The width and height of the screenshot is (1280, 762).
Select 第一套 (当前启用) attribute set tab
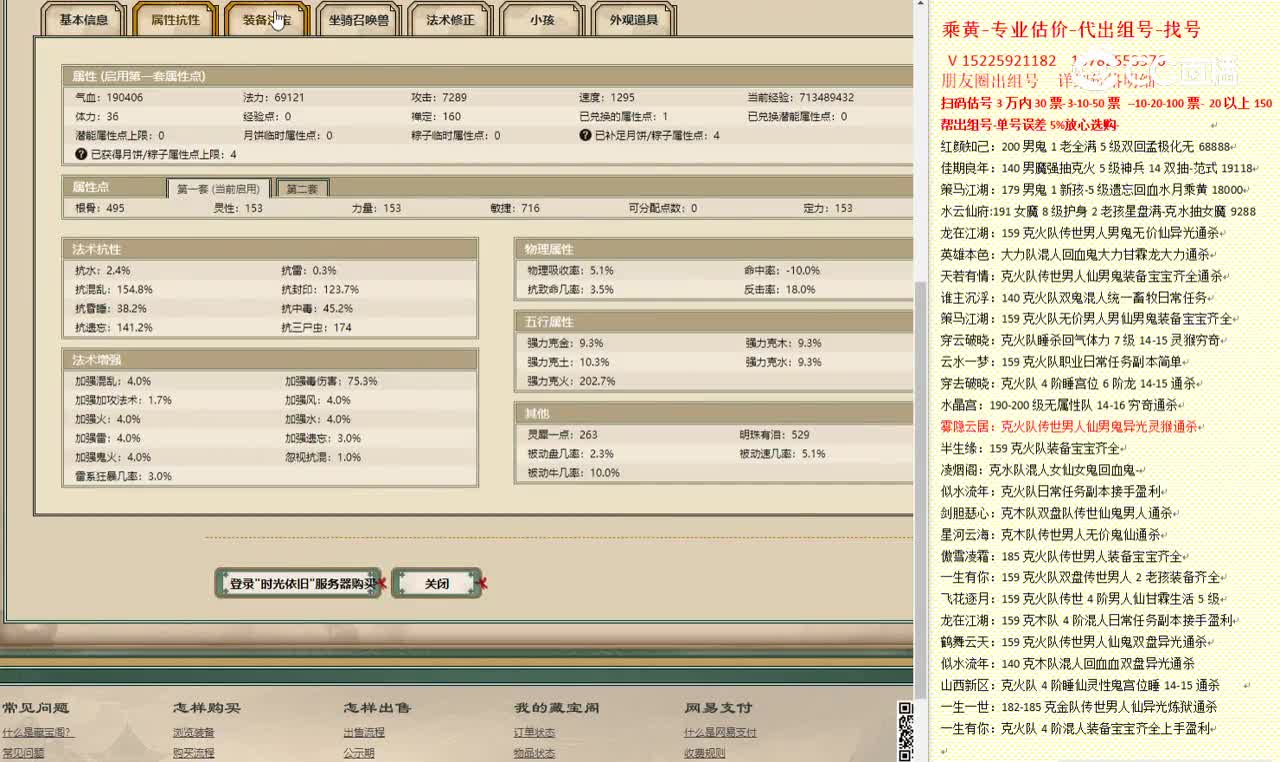point(219,188)
